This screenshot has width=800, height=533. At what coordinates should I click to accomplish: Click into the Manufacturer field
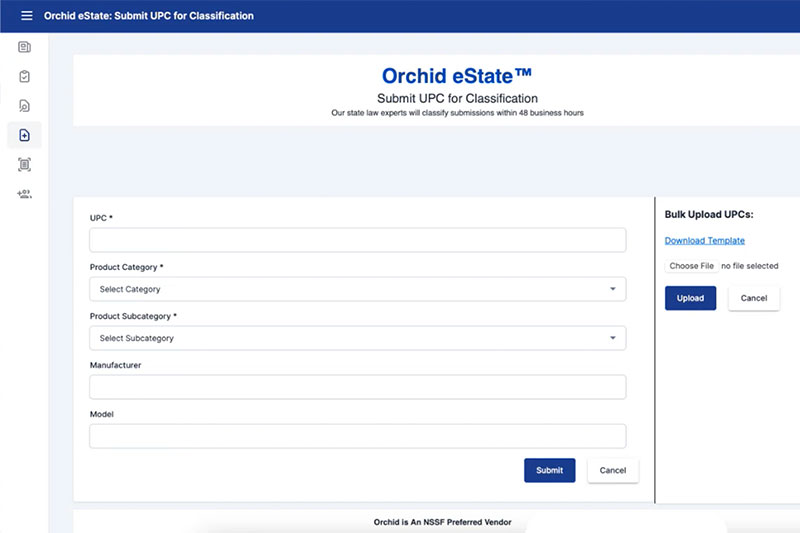[x=358, y=387]
